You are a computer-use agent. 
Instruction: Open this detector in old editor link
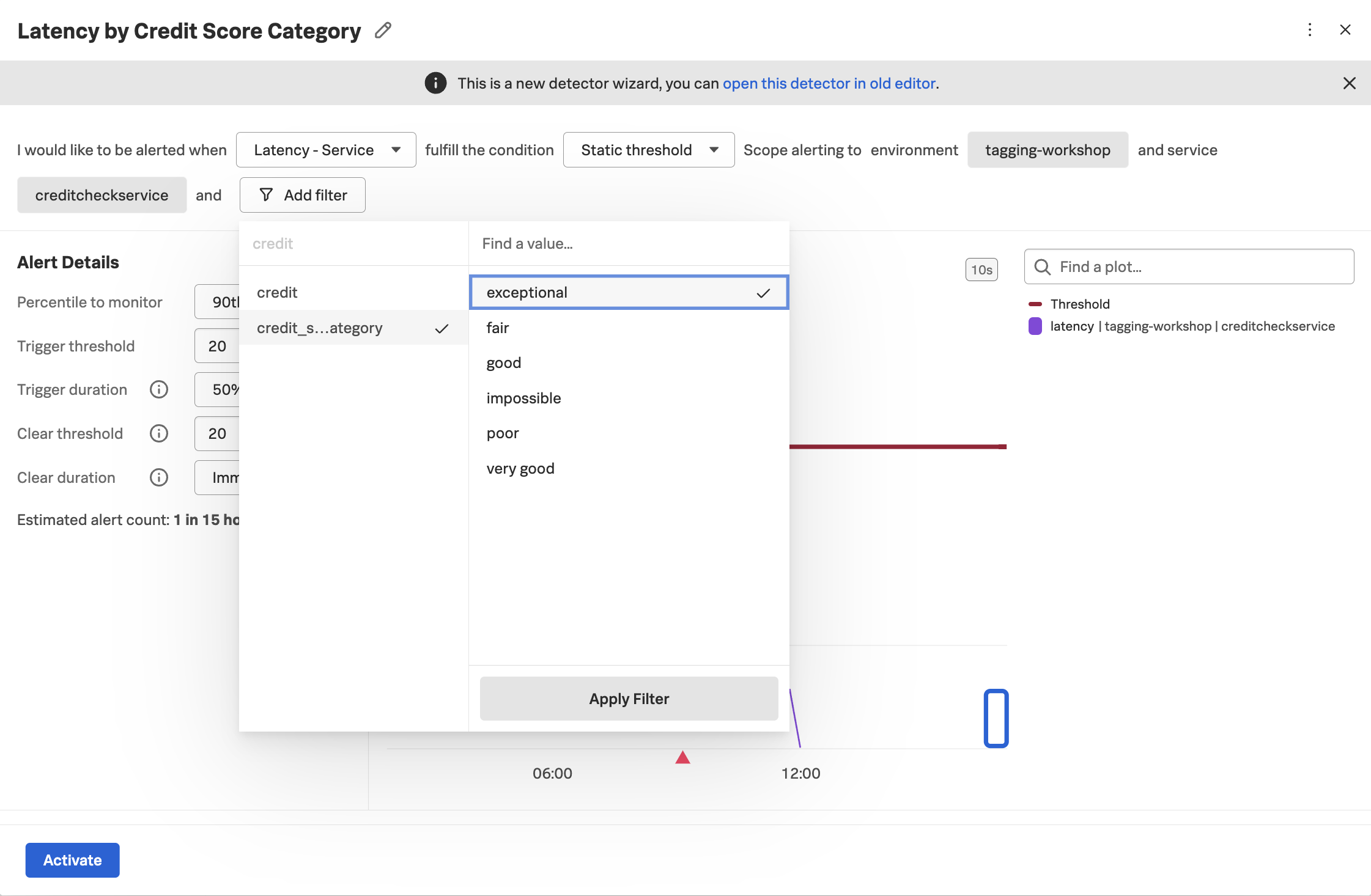pyautogui.click(x=829, y=83)
